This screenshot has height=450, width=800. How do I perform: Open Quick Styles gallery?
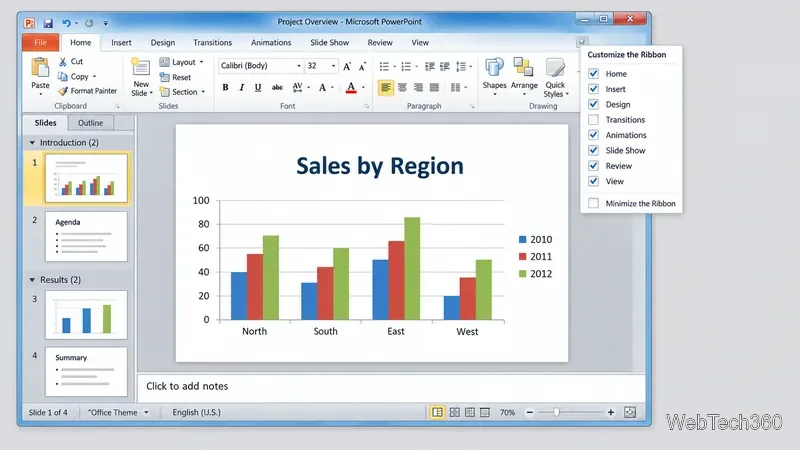555,78
